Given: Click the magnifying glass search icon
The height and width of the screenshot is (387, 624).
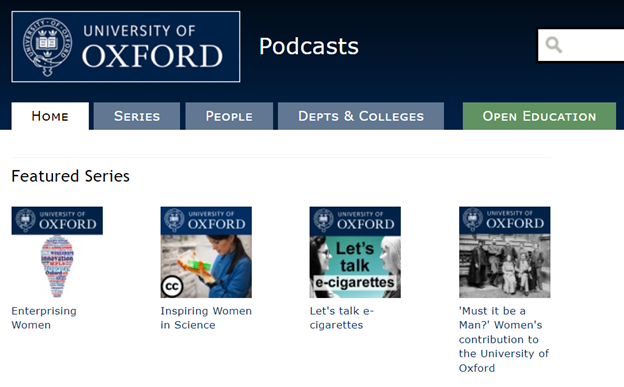Looking at the screenshot, I should (x=554, y=45).
